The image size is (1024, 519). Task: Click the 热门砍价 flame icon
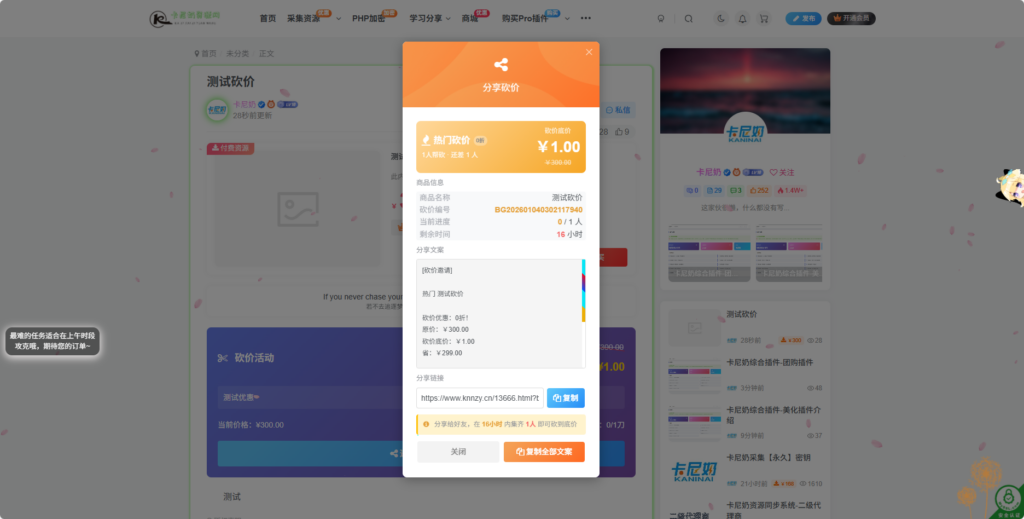426,140
